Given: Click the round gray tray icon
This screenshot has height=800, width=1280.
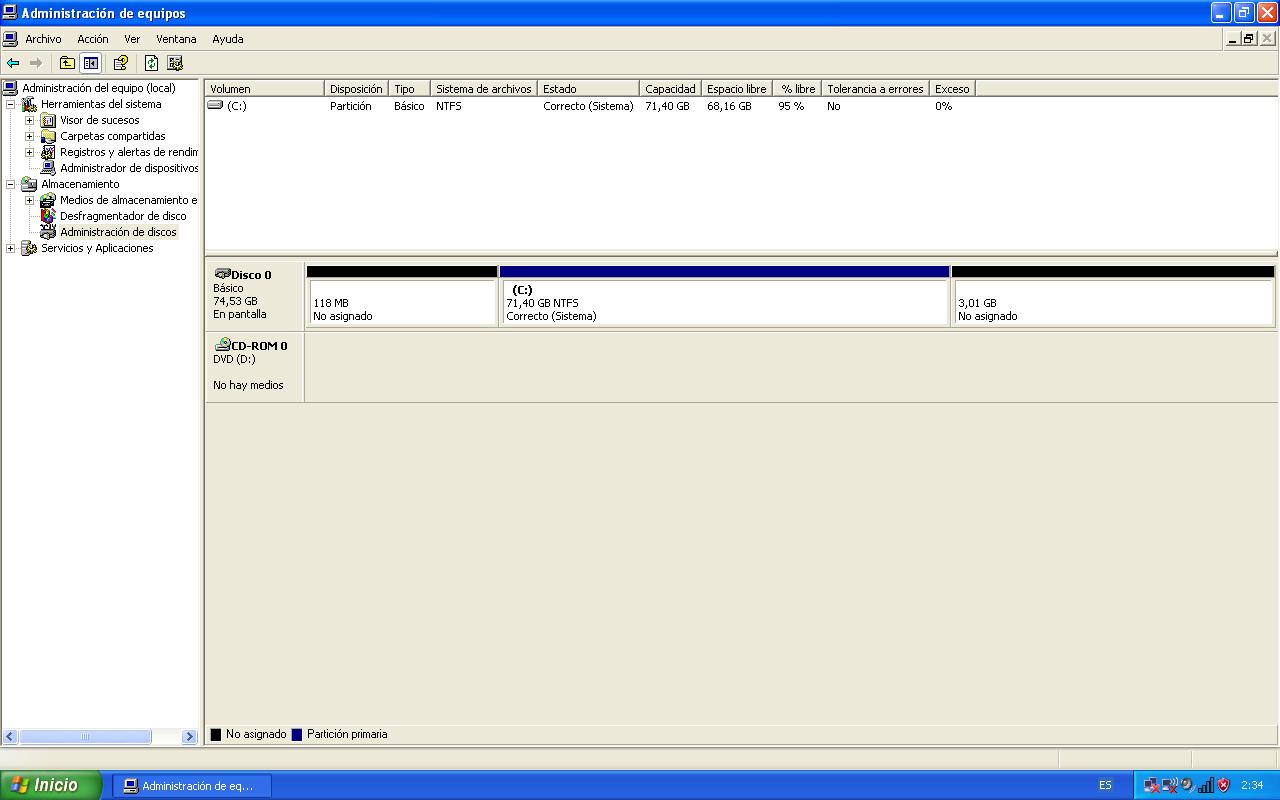Looking at the screenshot, I should pos(1186,785).
